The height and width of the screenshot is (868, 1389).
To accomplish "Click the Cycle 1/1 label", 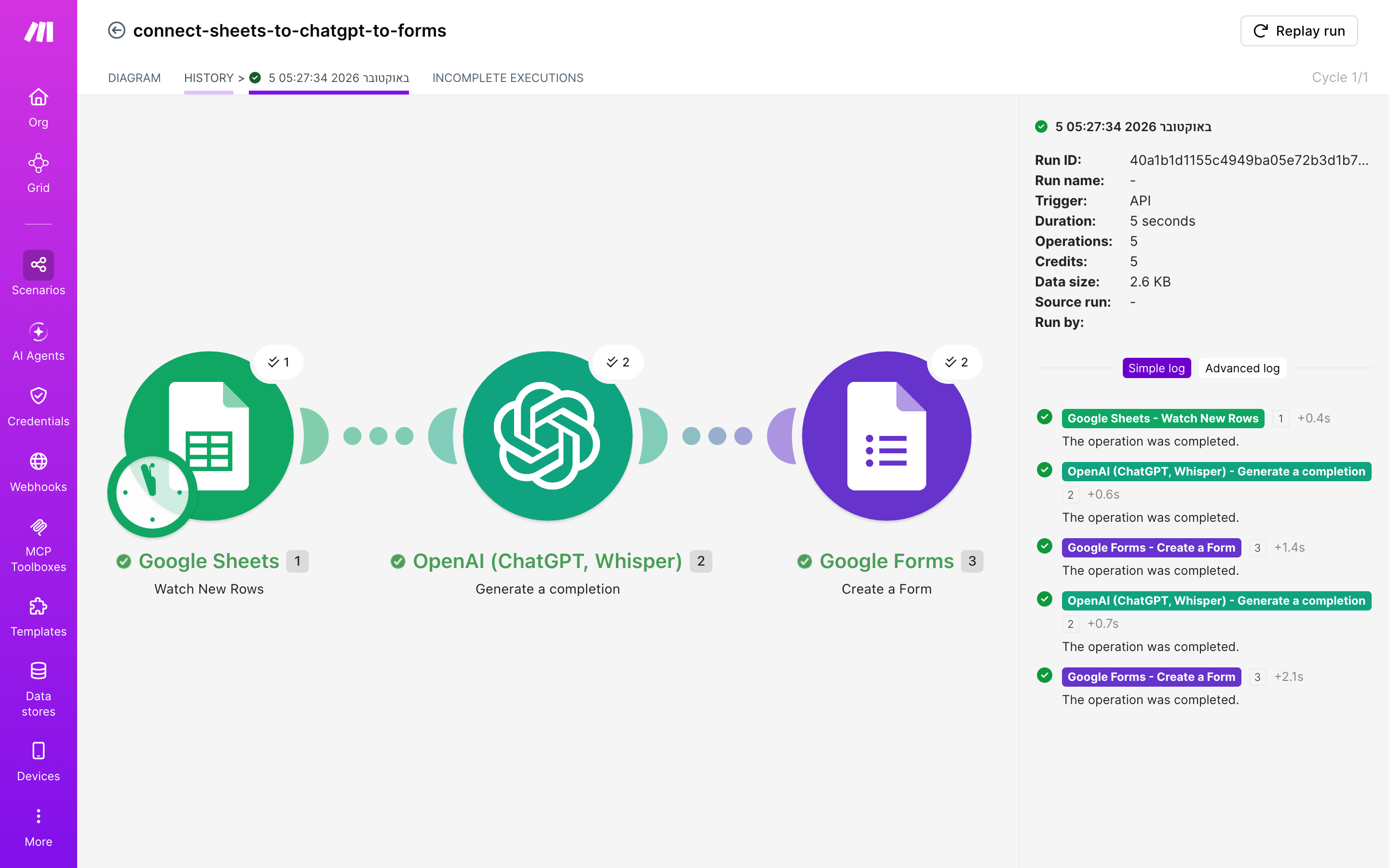I will [1340, 78].
